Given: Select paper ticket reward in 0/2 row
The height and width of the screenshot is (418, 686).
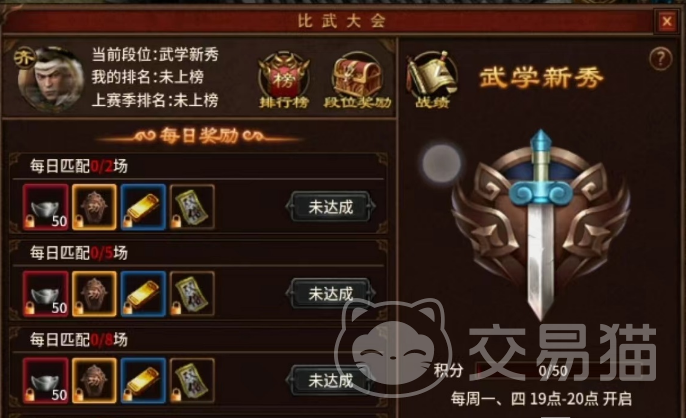Looking at the screenshot, I should (x=192, y=207).
